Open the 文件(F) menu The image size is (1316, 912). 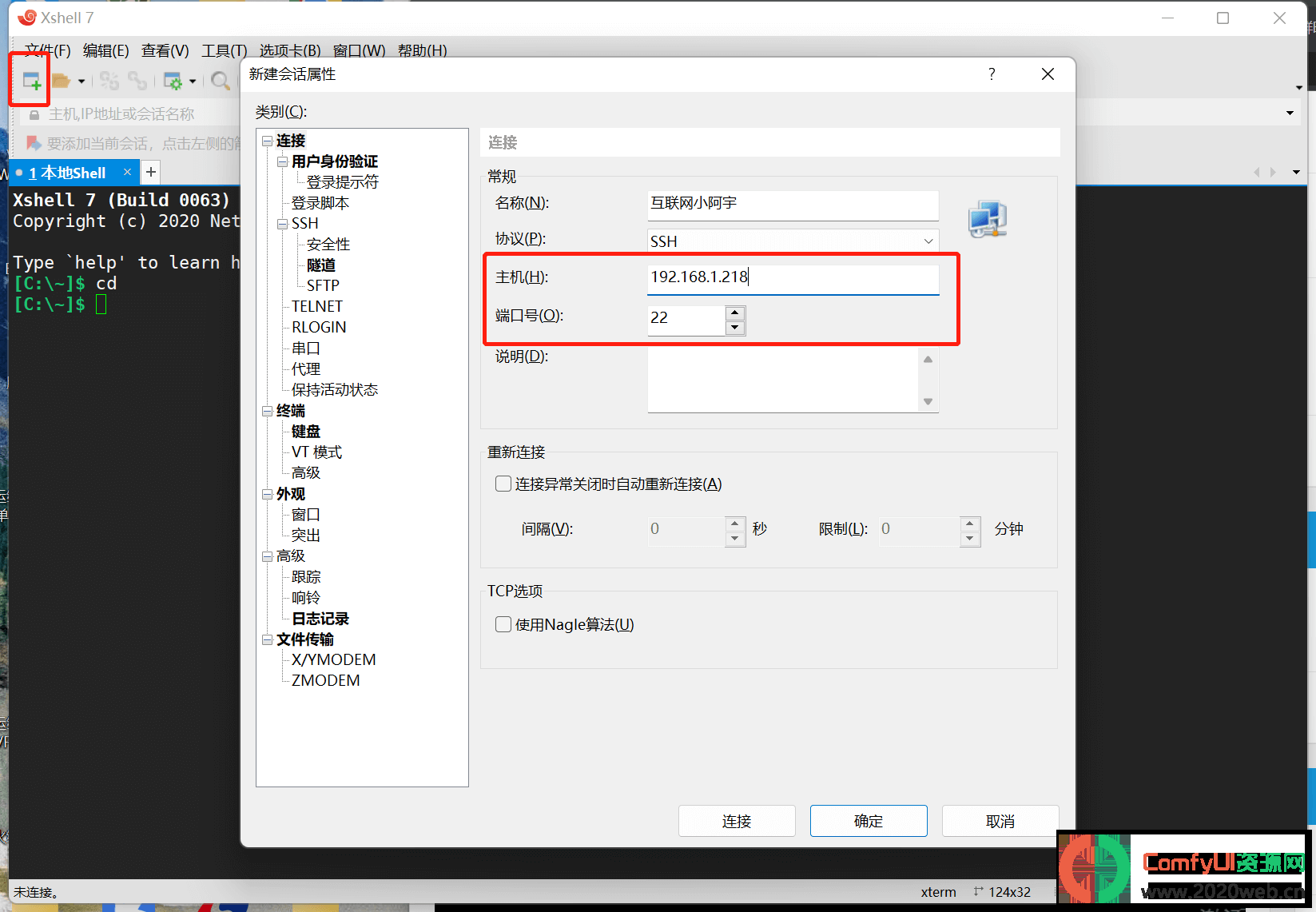point(47,51)
